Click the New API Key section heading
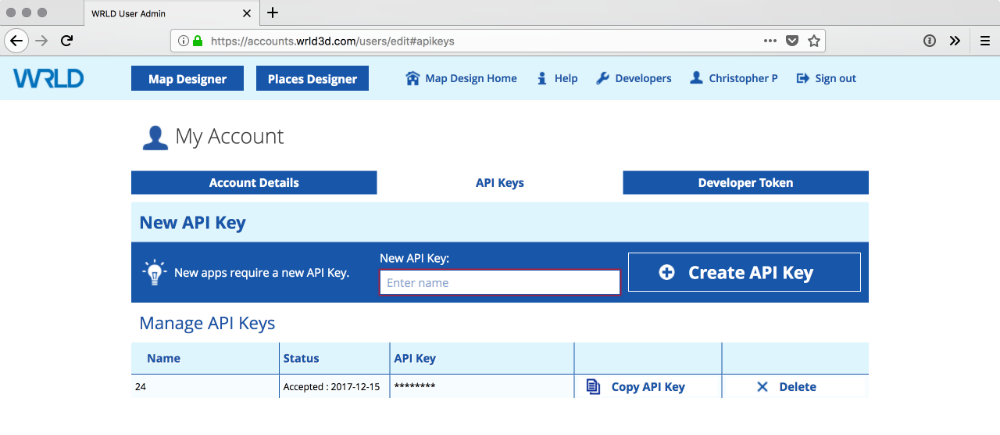Screen dimensions: 1000x435 tap(192, 223)
